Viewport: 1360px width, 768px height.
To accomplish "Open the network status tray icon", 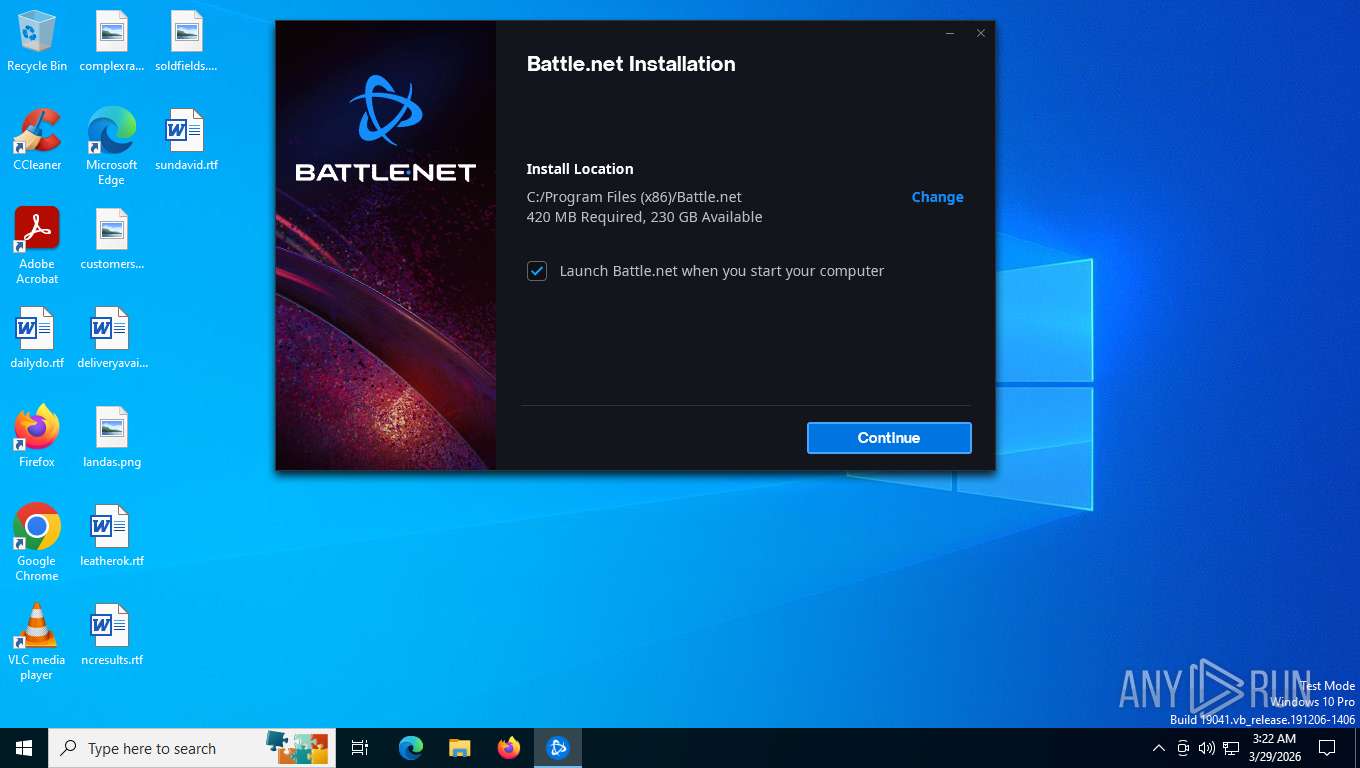I will pyautogui.click(x=1231, y=748).
